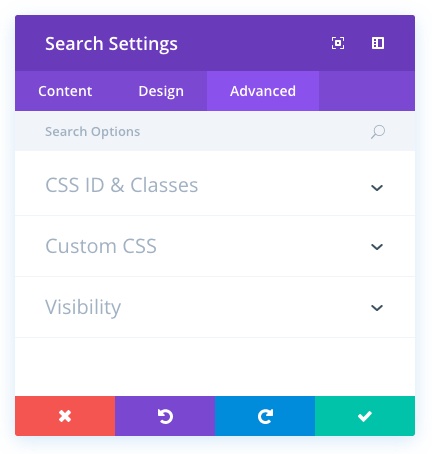Viewport: 432px width, 454px height.
Task: Expand CSS ID & Classes via chevron
Action: coord(377,188)
